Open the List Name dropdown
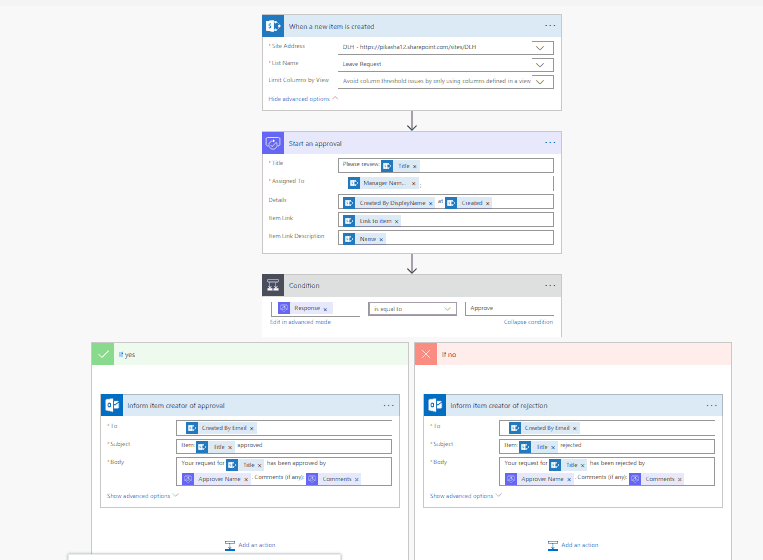The height and width of the screenshot is (560, 763). 540,65
